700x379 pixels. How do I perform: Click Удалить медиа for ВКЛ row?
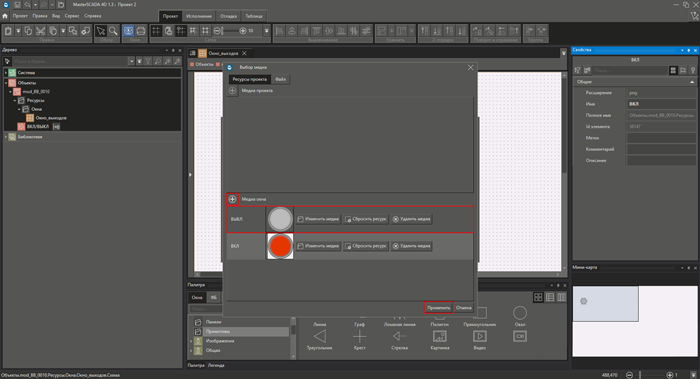(412, 246)
